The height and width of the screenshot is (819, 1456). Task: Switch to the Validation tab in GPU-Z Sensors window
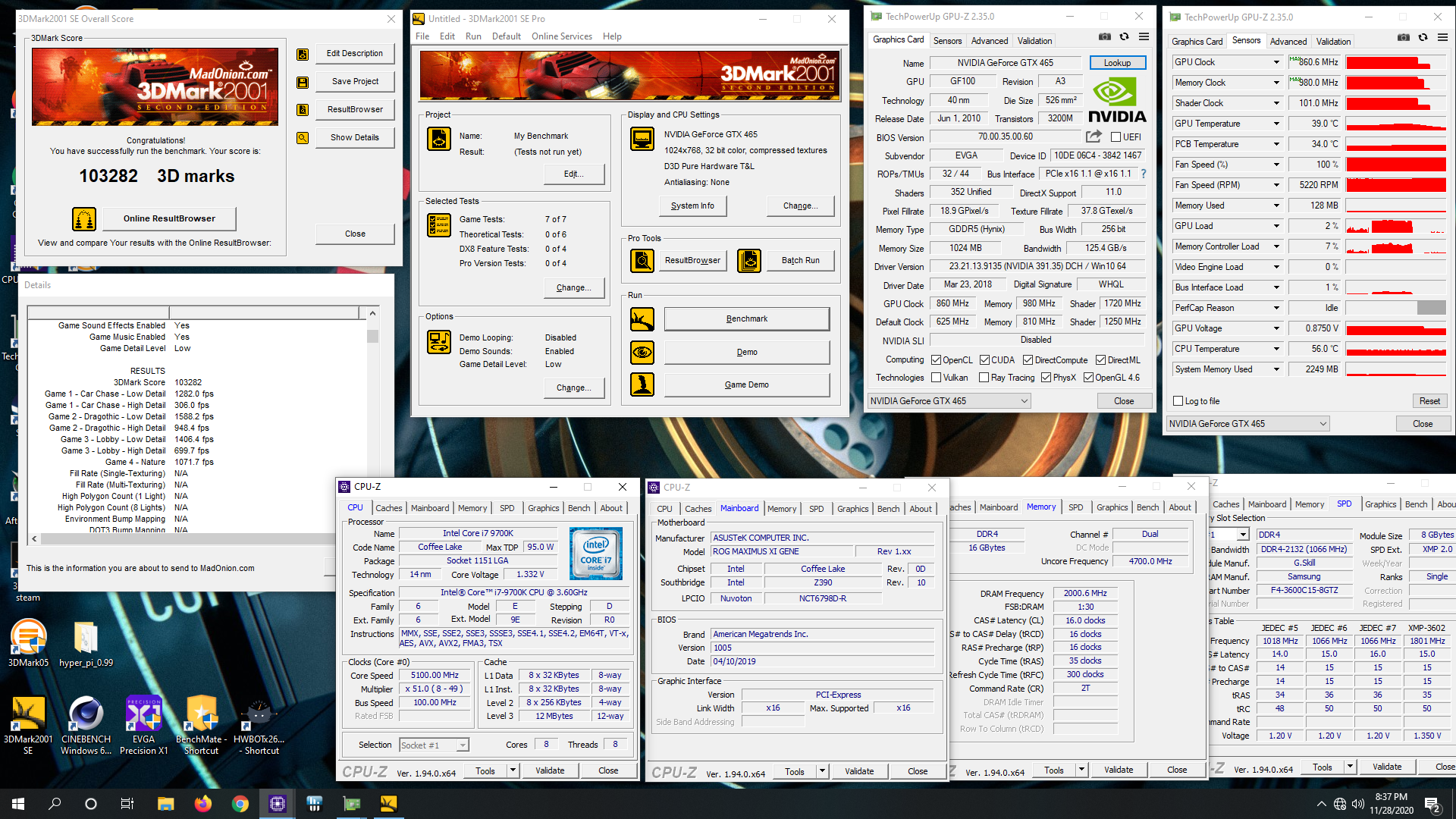tap(1333, 42)
